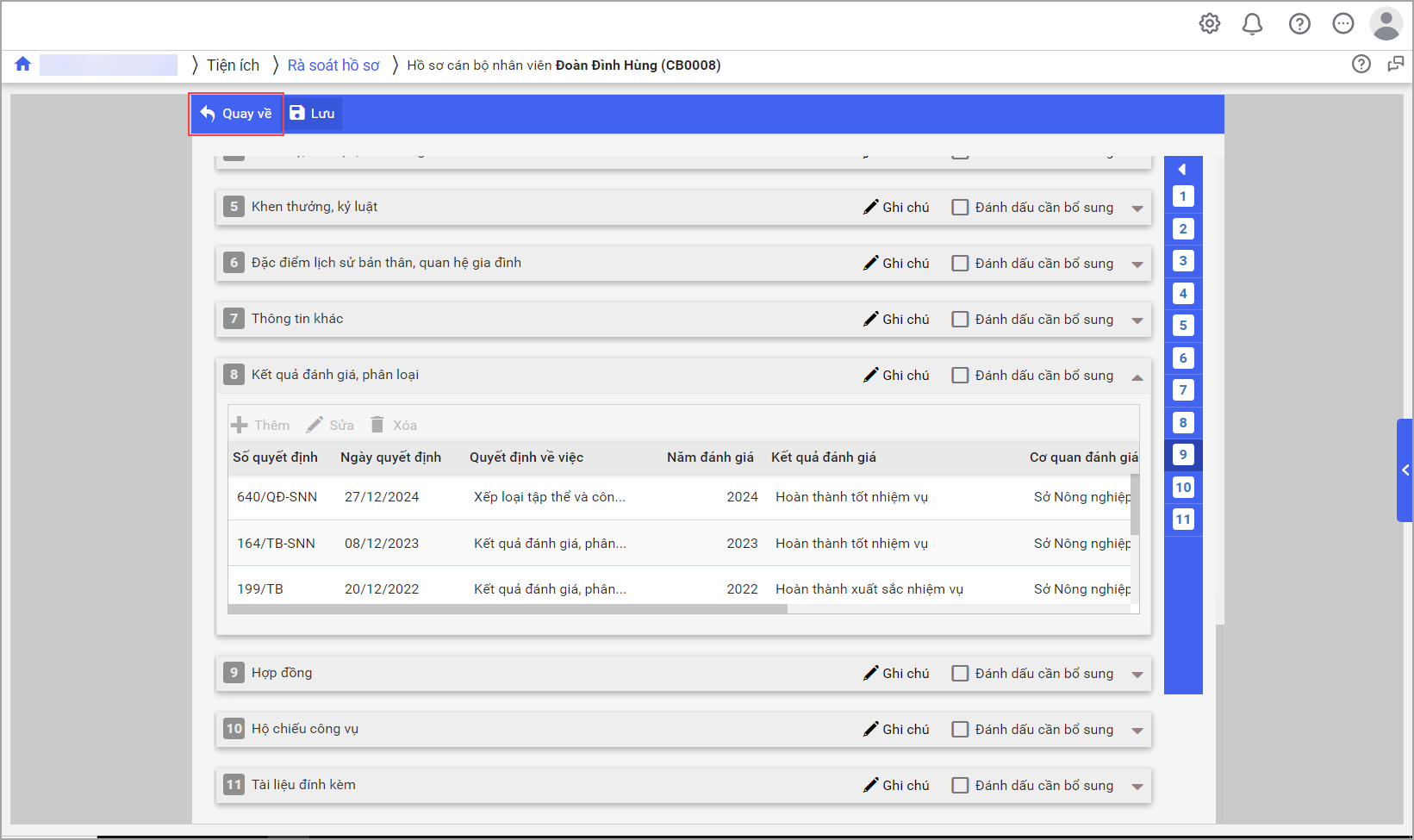Click the home icon in breadcrumb
This screenshot has height=840, width=1414.
coord(23,65)
